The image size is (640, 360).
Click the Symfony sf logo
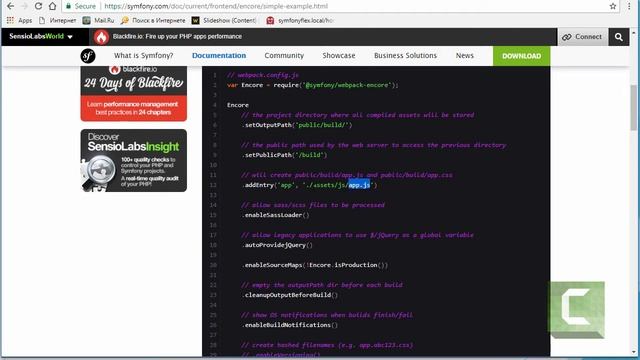click(88, 56)
